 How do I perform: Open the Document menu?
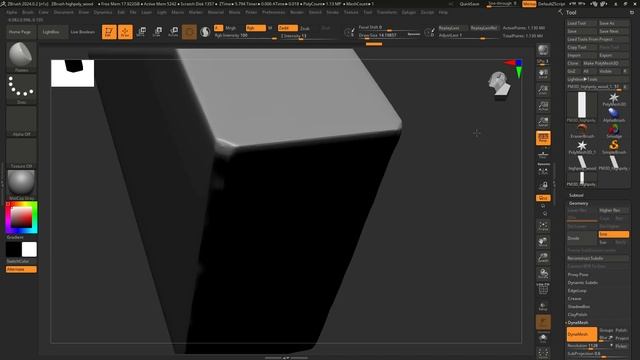coord(64,12)
